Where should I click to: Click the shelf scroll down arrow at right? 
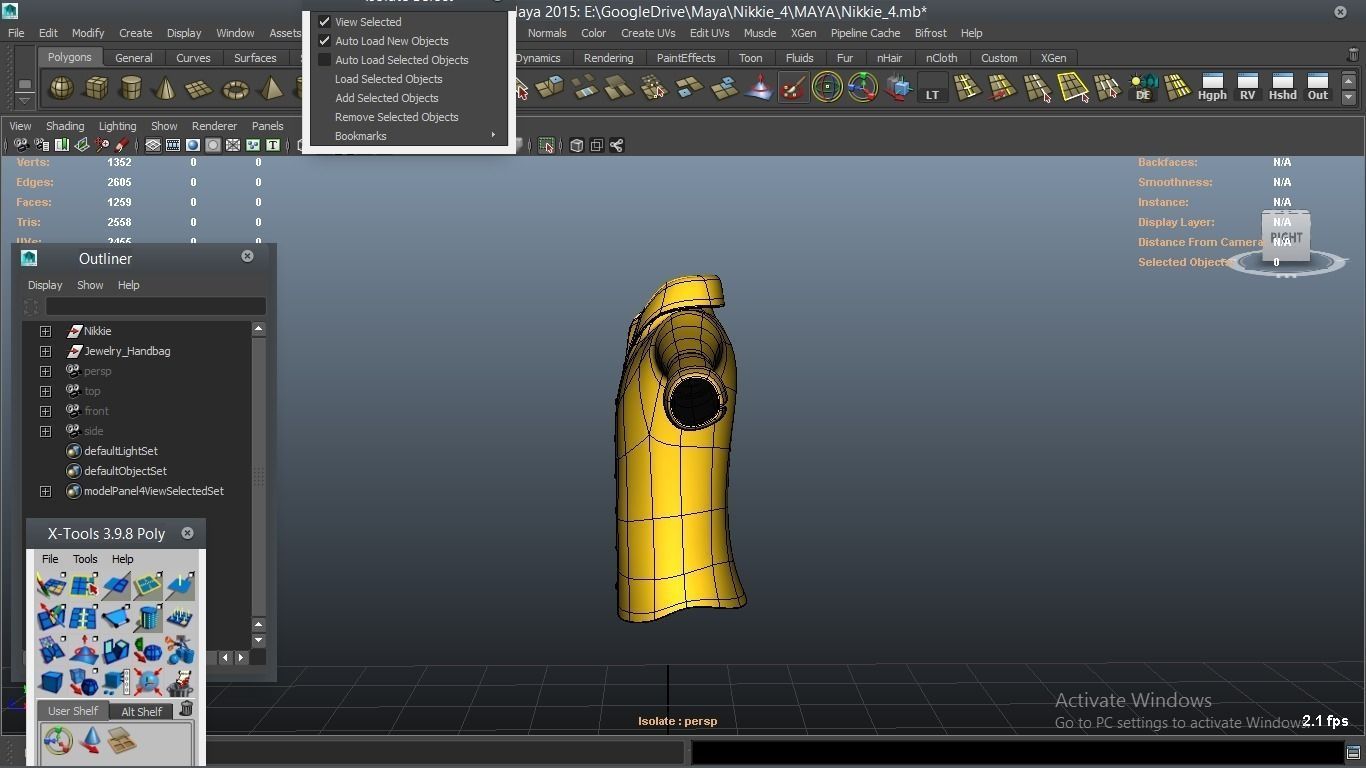(x=1348, y=97)
